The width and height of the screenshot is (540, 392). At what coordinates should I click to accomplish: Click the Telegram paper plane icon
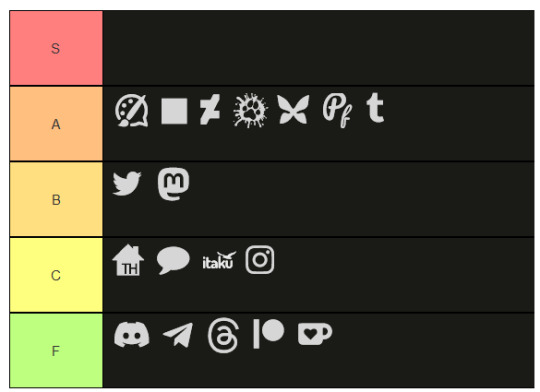[178, 335]
